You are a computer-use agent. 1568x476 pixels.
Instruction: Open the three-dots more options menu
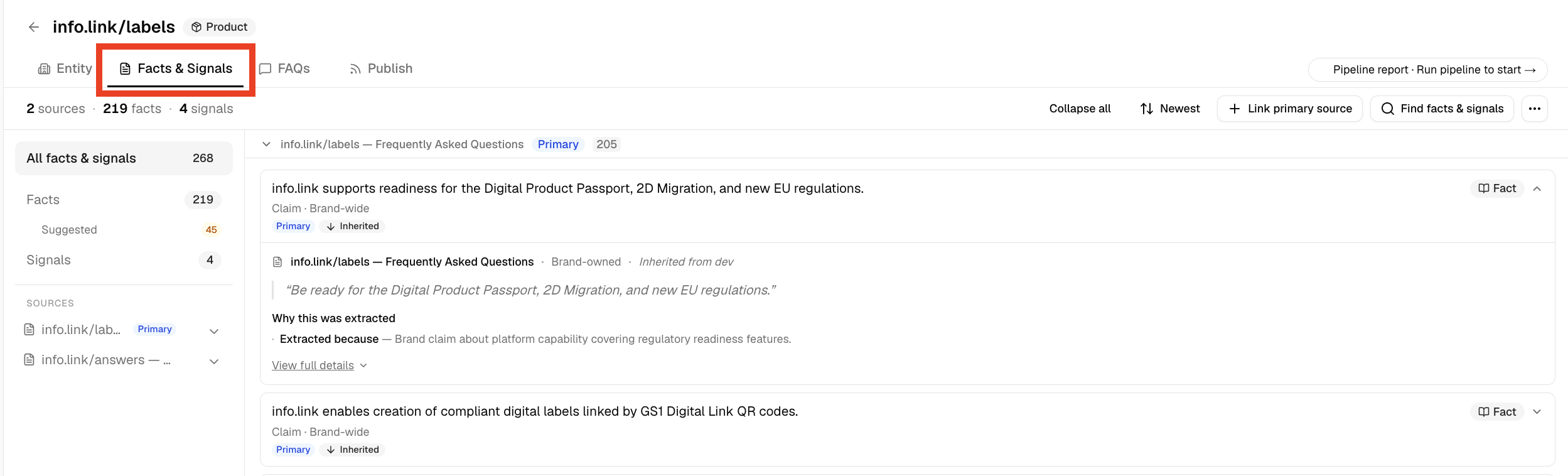[1535, 109]
